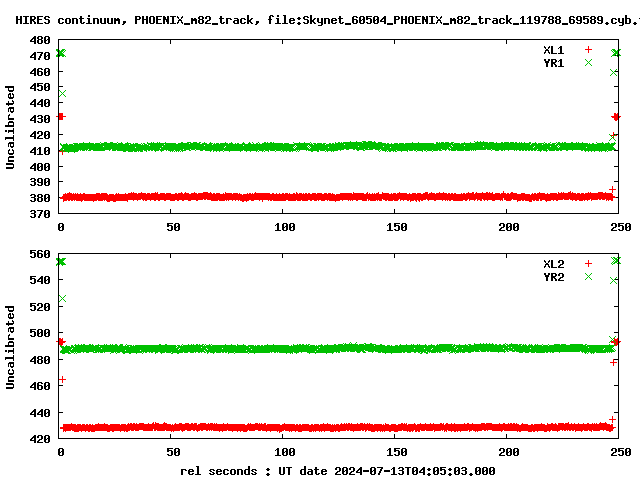Click the 450 y-axis tick label

[x=40, y=87]
